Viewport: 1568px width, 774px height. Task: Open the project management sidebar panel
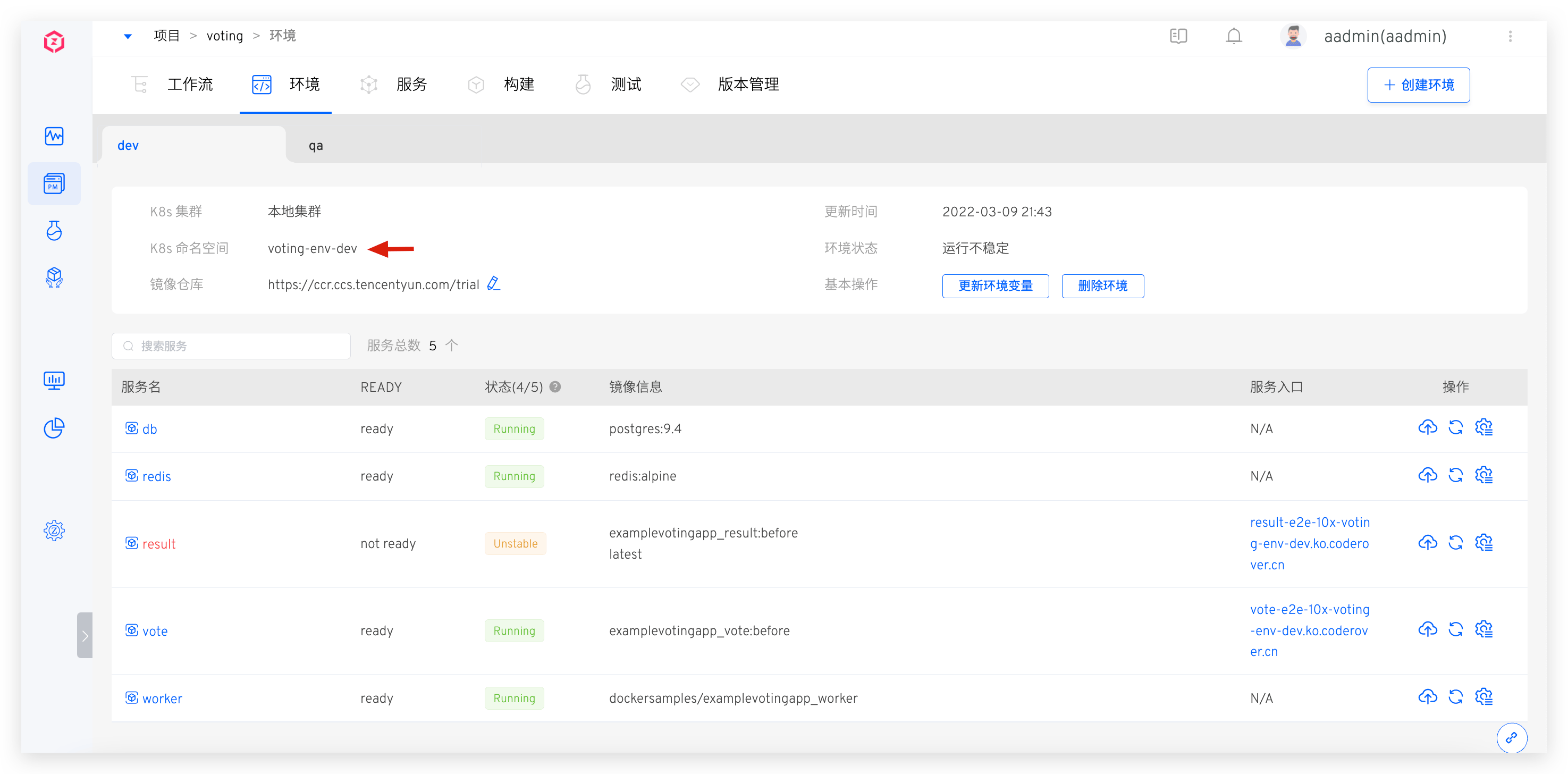pyautogui.click(x=54, y=183)
